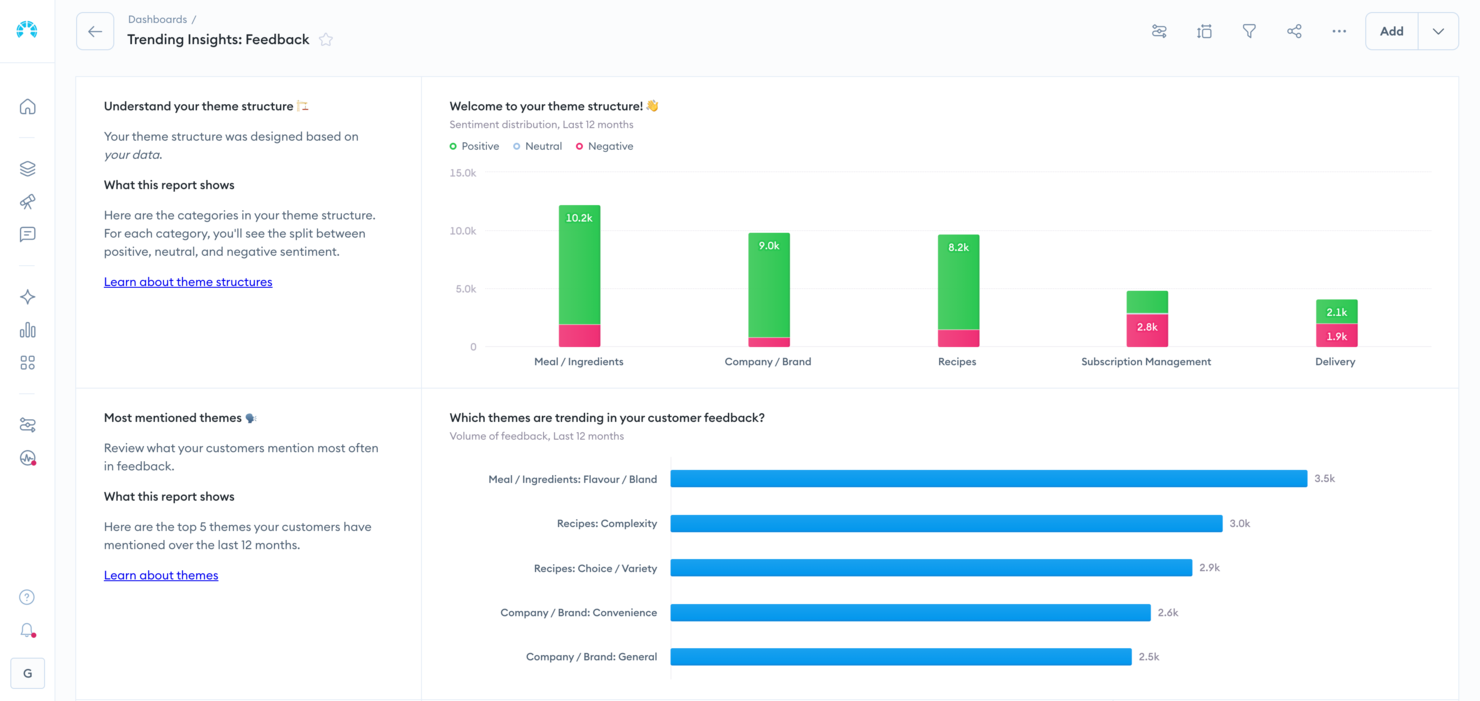Toggle the Positive sentiment legend item
Image resolution: width=1480 pixels, height=701 pixels.
[x=474, y=146]
